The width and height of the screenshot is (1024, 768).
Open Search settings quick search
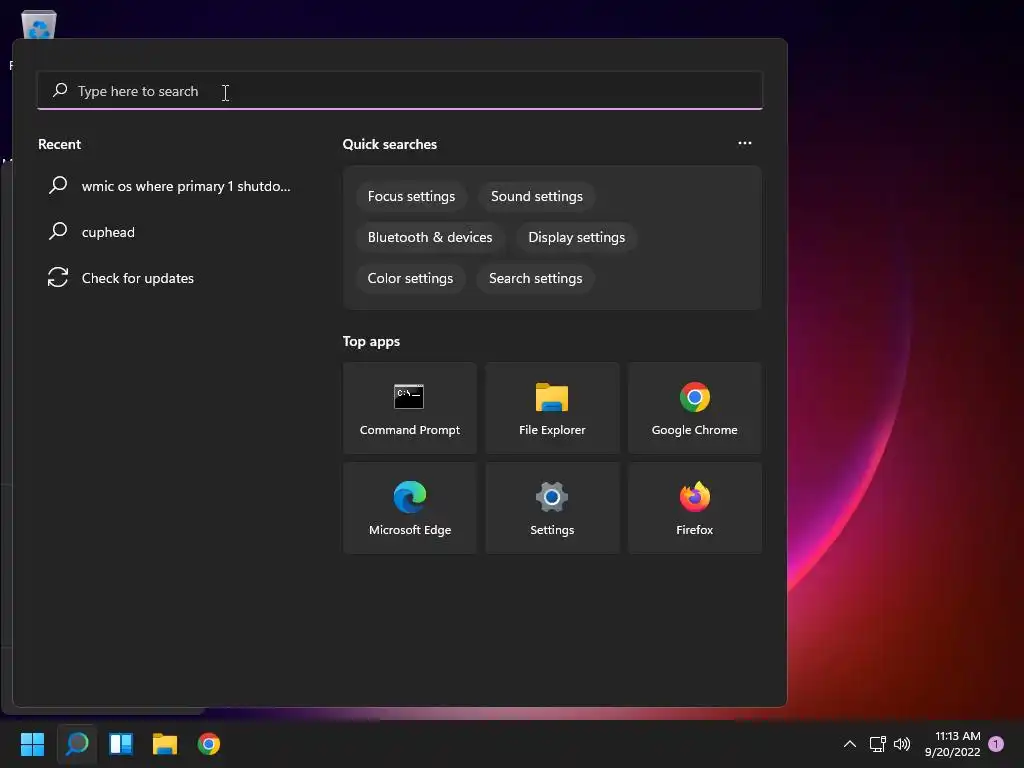click(x=536, y=278)
